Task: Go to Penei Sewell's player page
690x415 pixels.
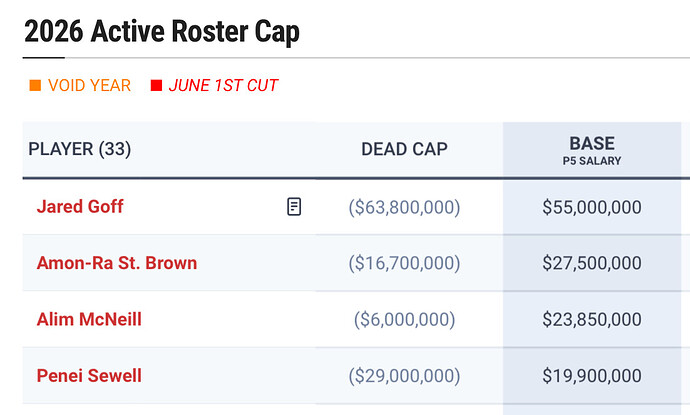Action: pyautogui.click(x=89, y=376)
